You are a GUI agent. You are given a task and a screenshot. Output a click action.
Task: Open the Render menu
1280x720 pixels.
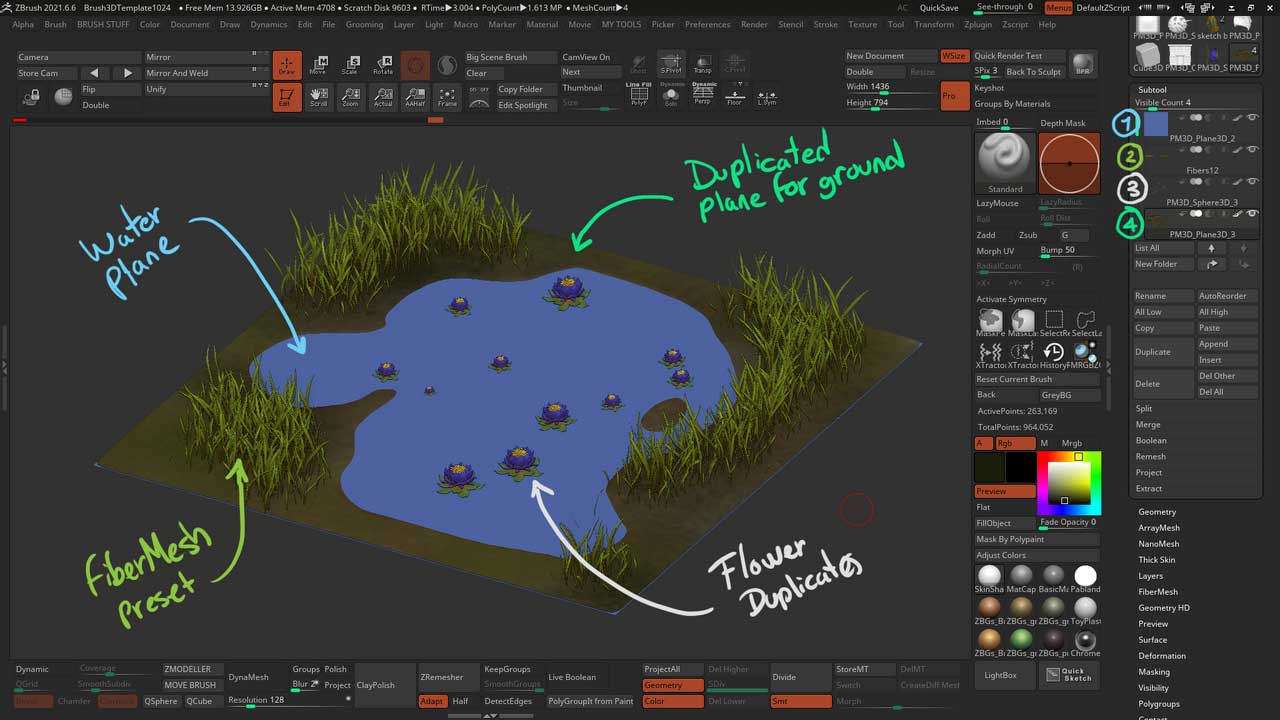755,24
